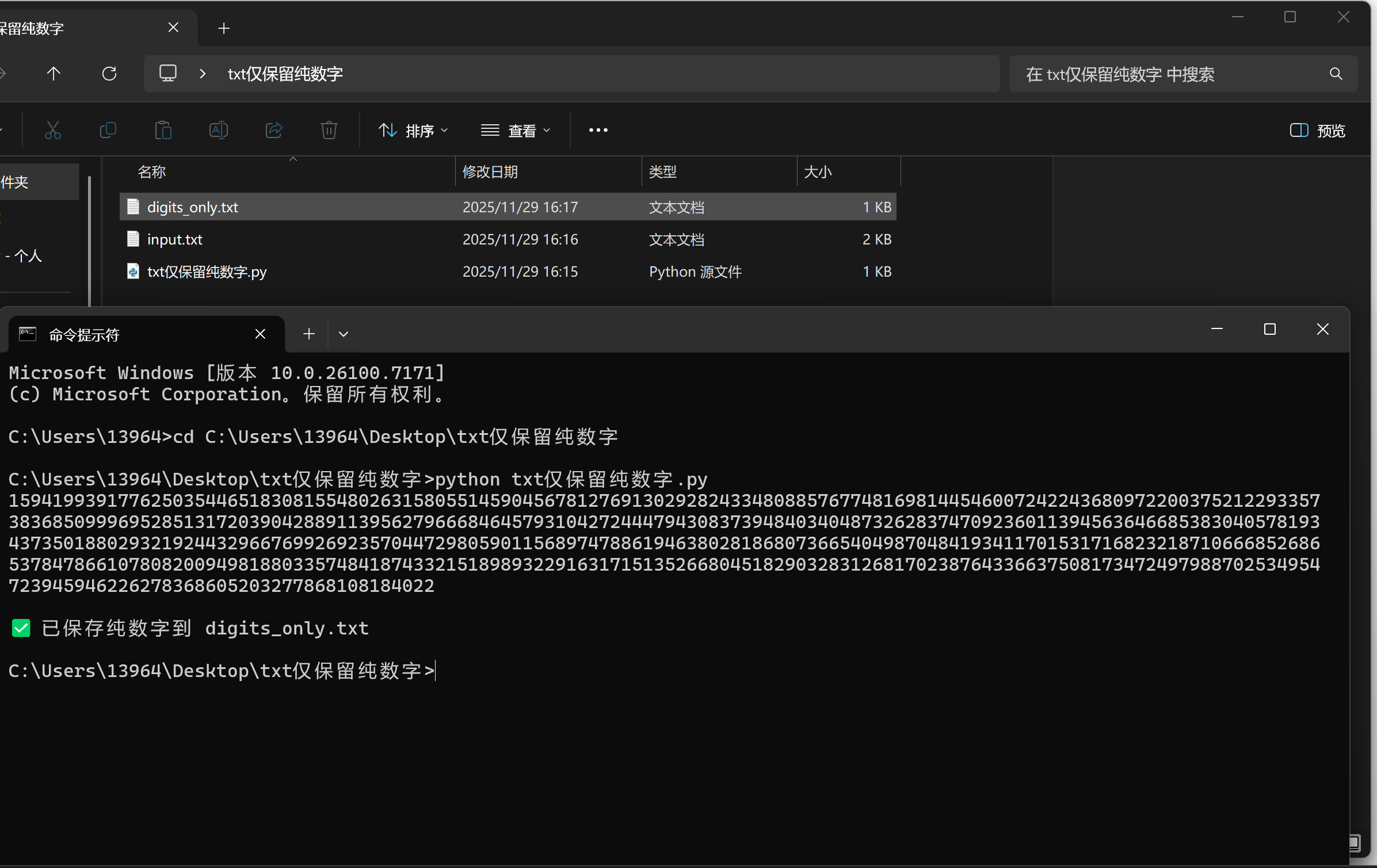Click the date 2025/11/29 16:16 of input.txt

point(520,239)
